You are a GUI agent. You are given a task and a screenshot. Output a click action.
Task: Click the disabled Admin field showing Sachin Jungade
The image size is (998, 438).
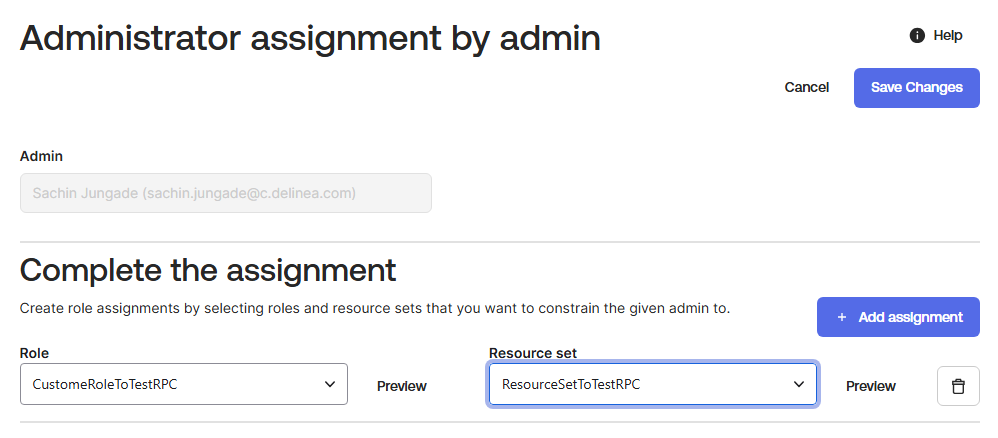[226, 193]
